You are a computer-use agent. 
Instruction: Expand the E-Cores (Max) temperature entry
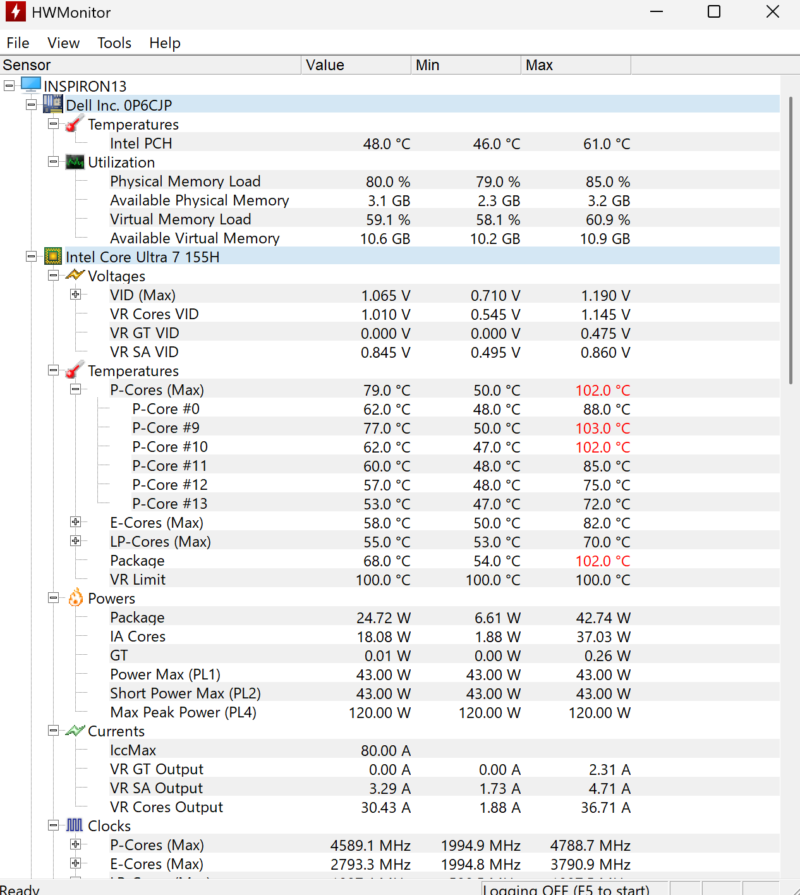point(75,523)
